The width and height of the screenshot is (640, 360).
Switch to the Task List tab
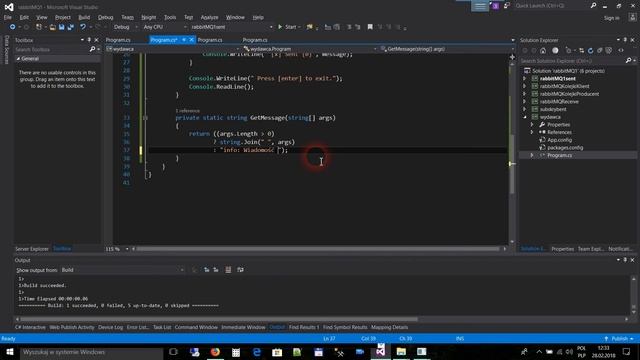162,327
